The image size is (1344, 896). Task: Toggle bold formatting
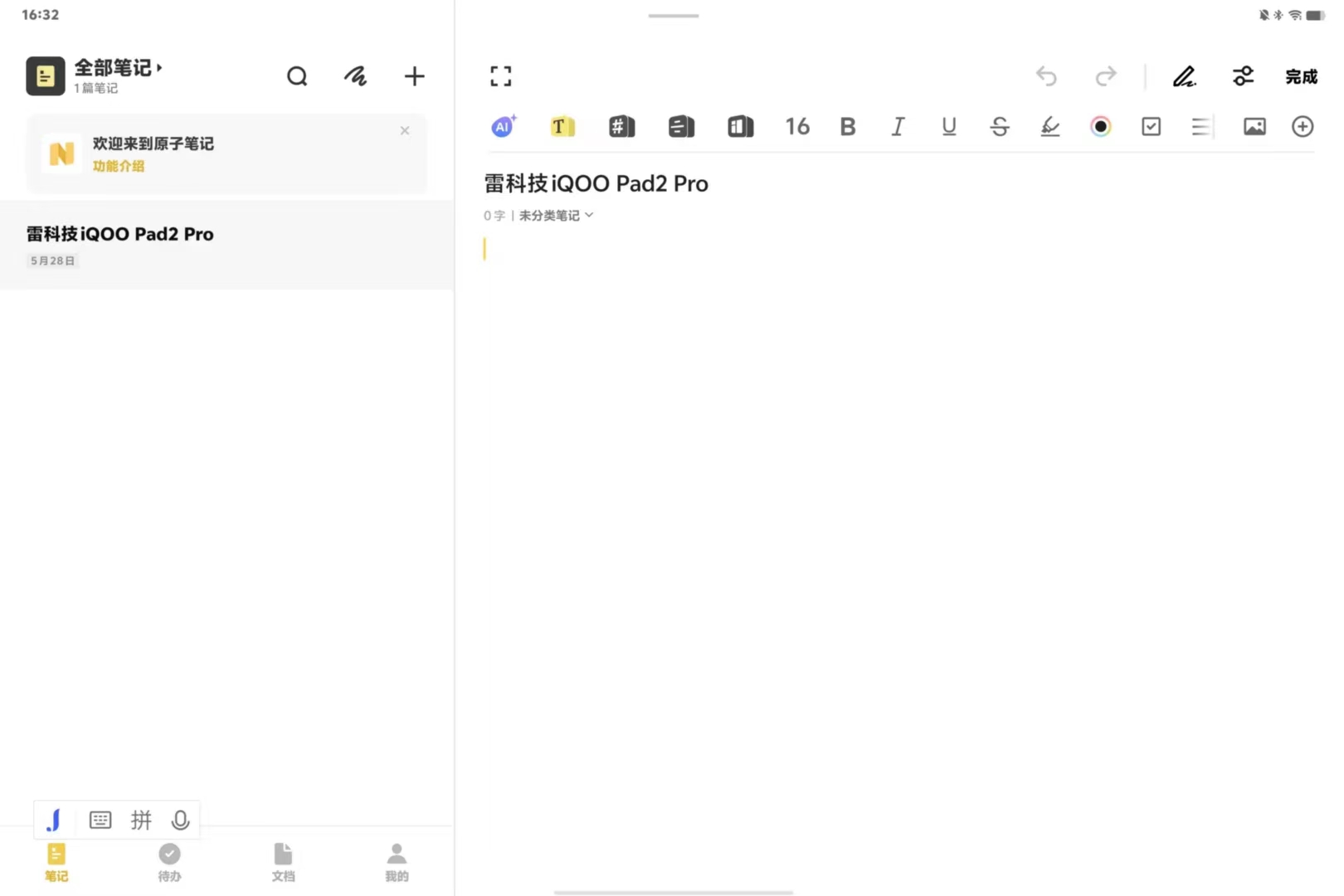click(847, 126)
